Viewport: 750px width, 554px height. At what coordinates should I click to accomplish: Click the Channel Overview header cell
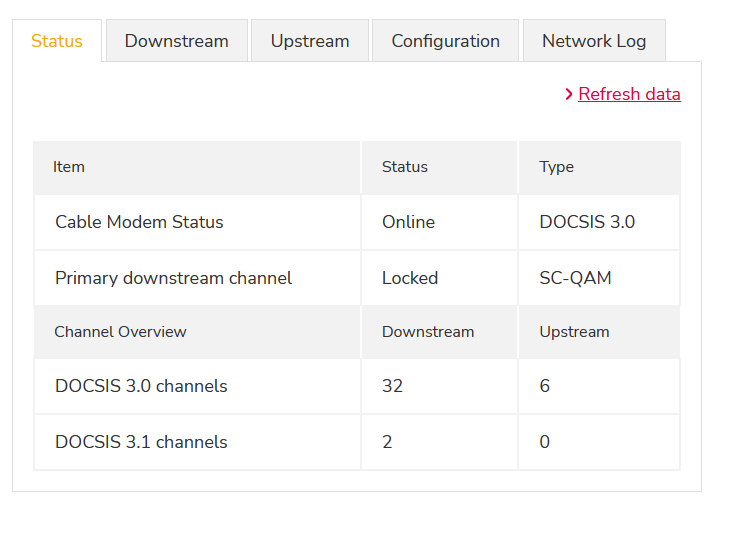[x=120, y=332]
